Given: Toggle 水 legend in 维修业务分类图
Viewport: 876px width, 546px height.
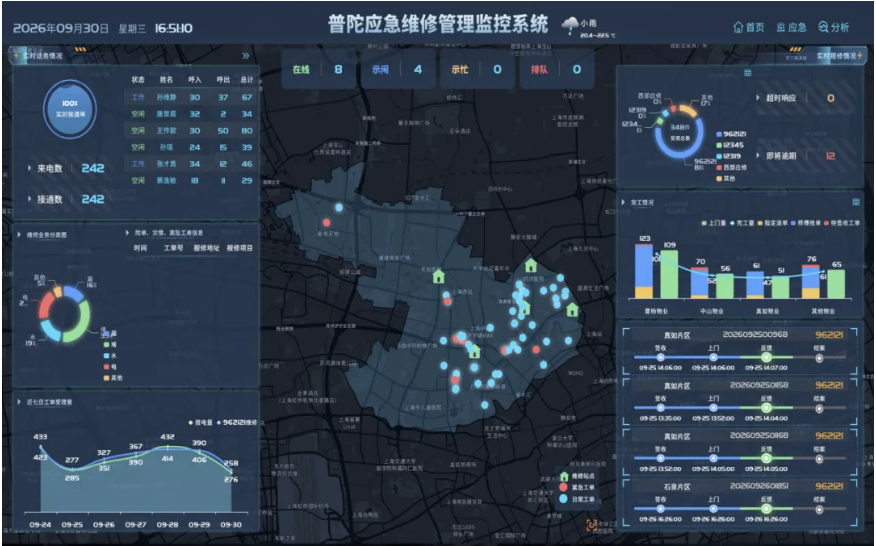Looking at the screenshot, I should pos(110,355).
